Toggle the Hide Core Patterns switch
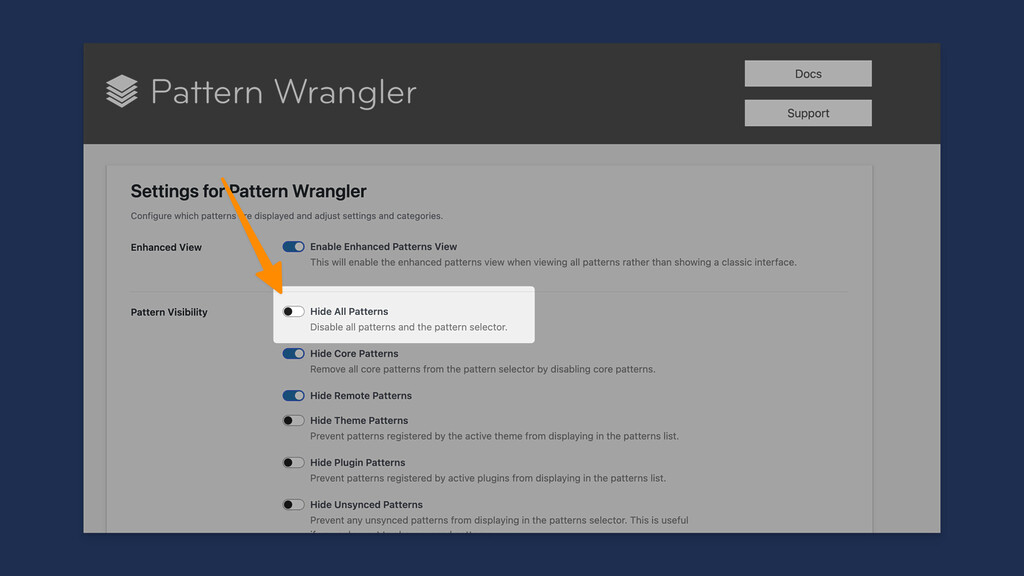This screenshot has width=1024, height=576. tap(293, 353)
